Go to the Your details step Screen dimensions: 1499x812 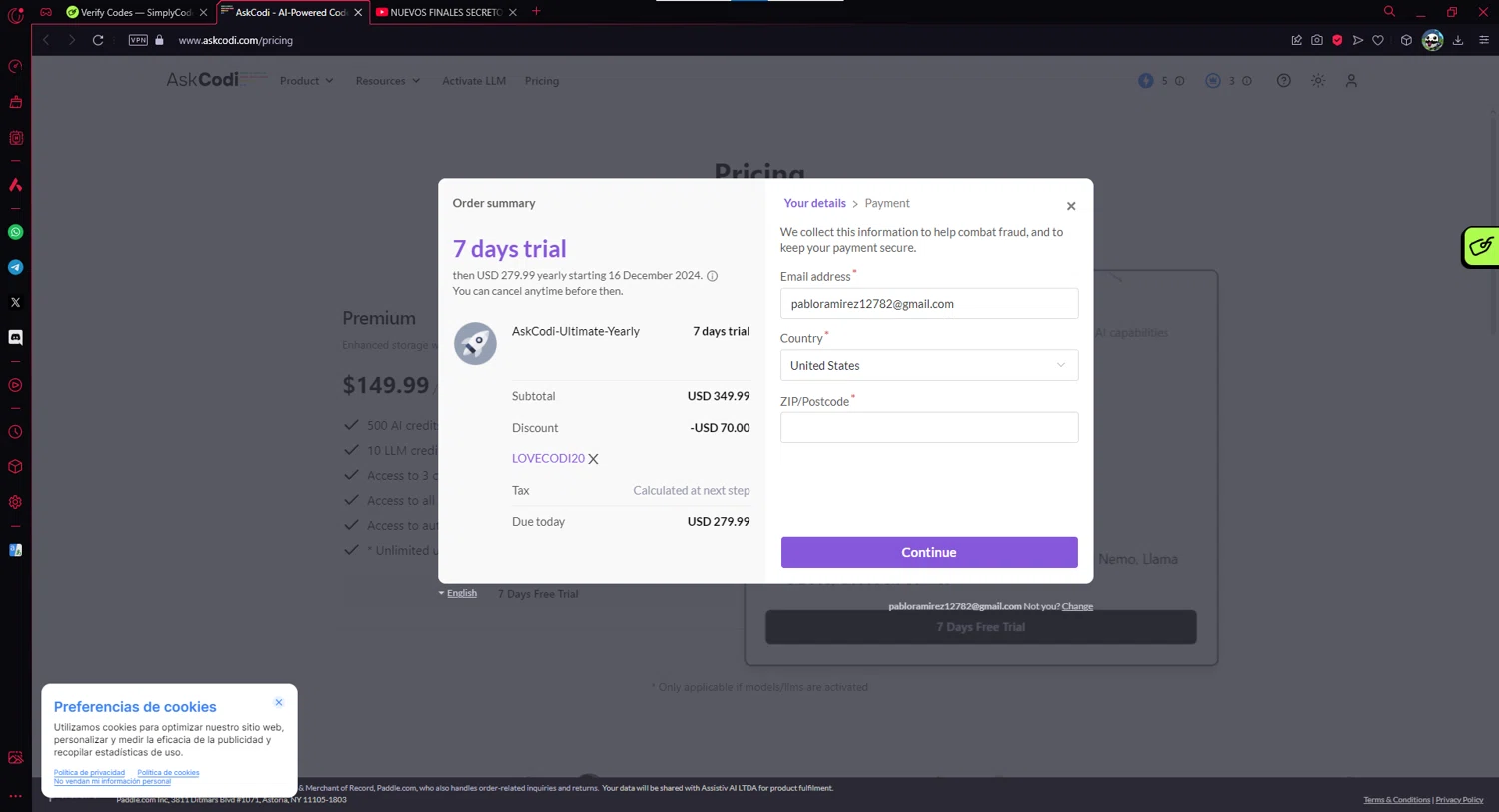(x=814, y=203)
